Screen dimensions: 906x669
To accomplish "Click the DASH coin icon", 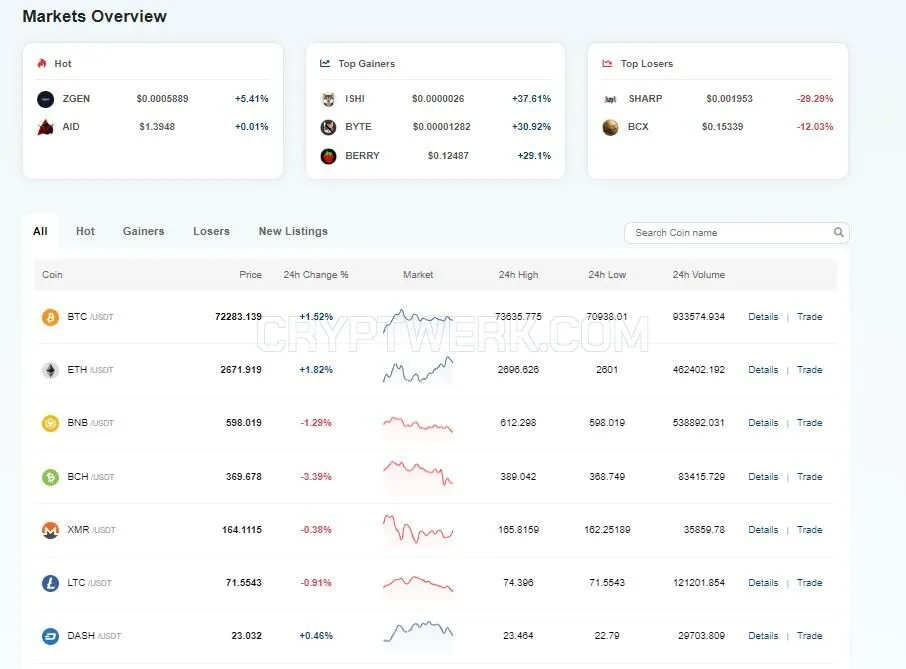I will [50, 636].
